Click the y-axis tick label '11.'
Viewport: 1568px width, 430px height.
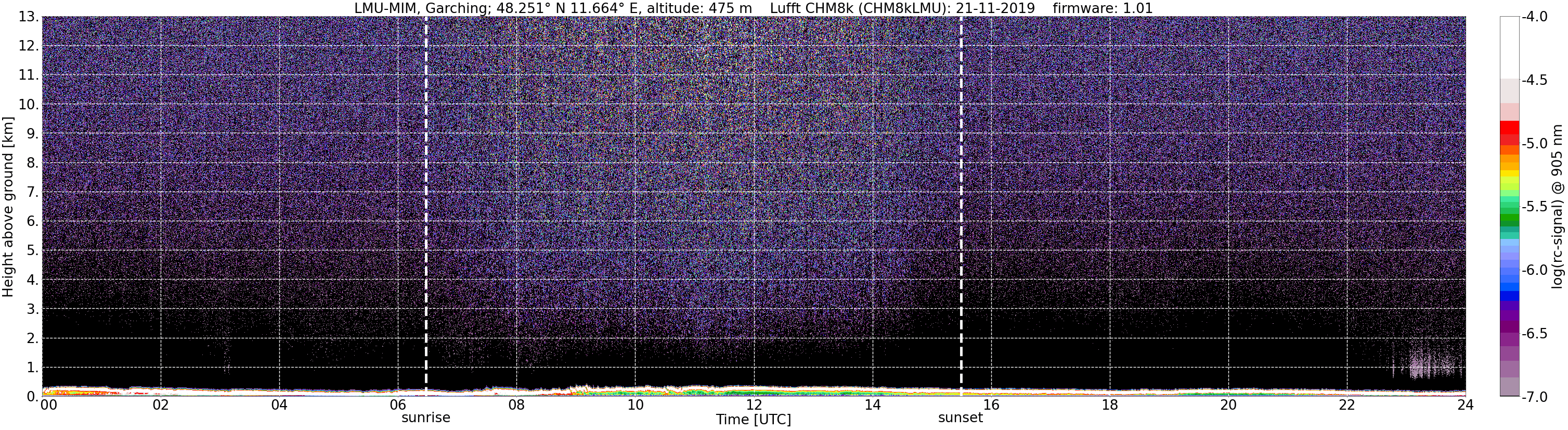click(x=29, y=75)
